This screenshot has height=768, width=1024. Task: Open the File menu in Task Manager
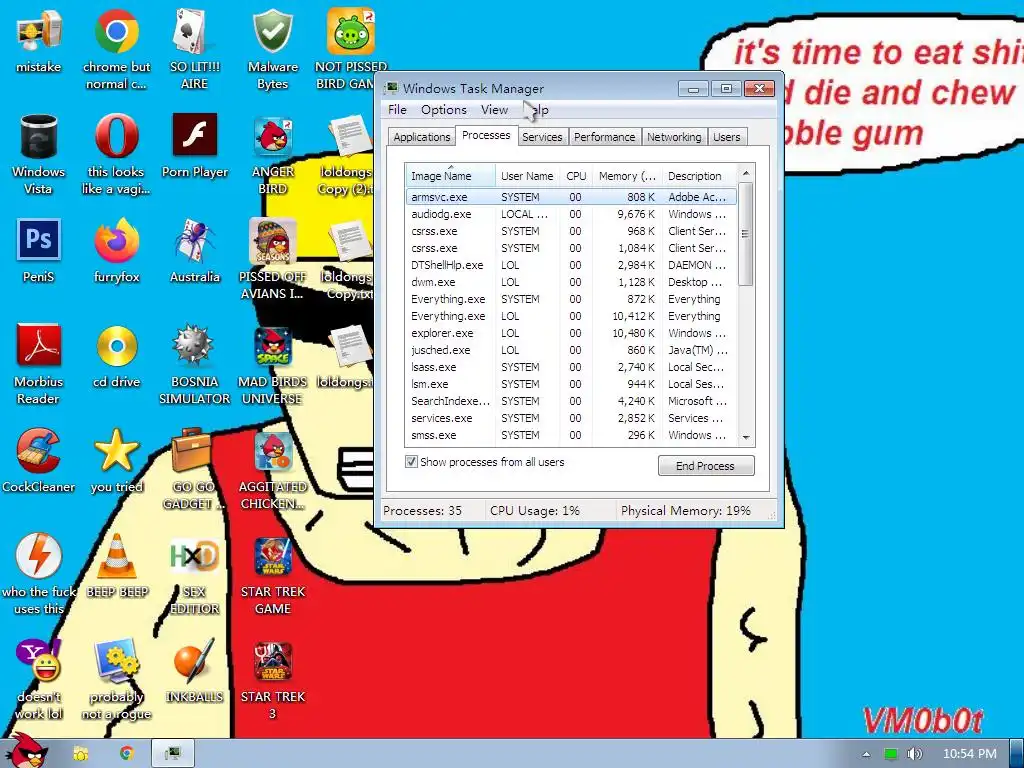(397, 110)
